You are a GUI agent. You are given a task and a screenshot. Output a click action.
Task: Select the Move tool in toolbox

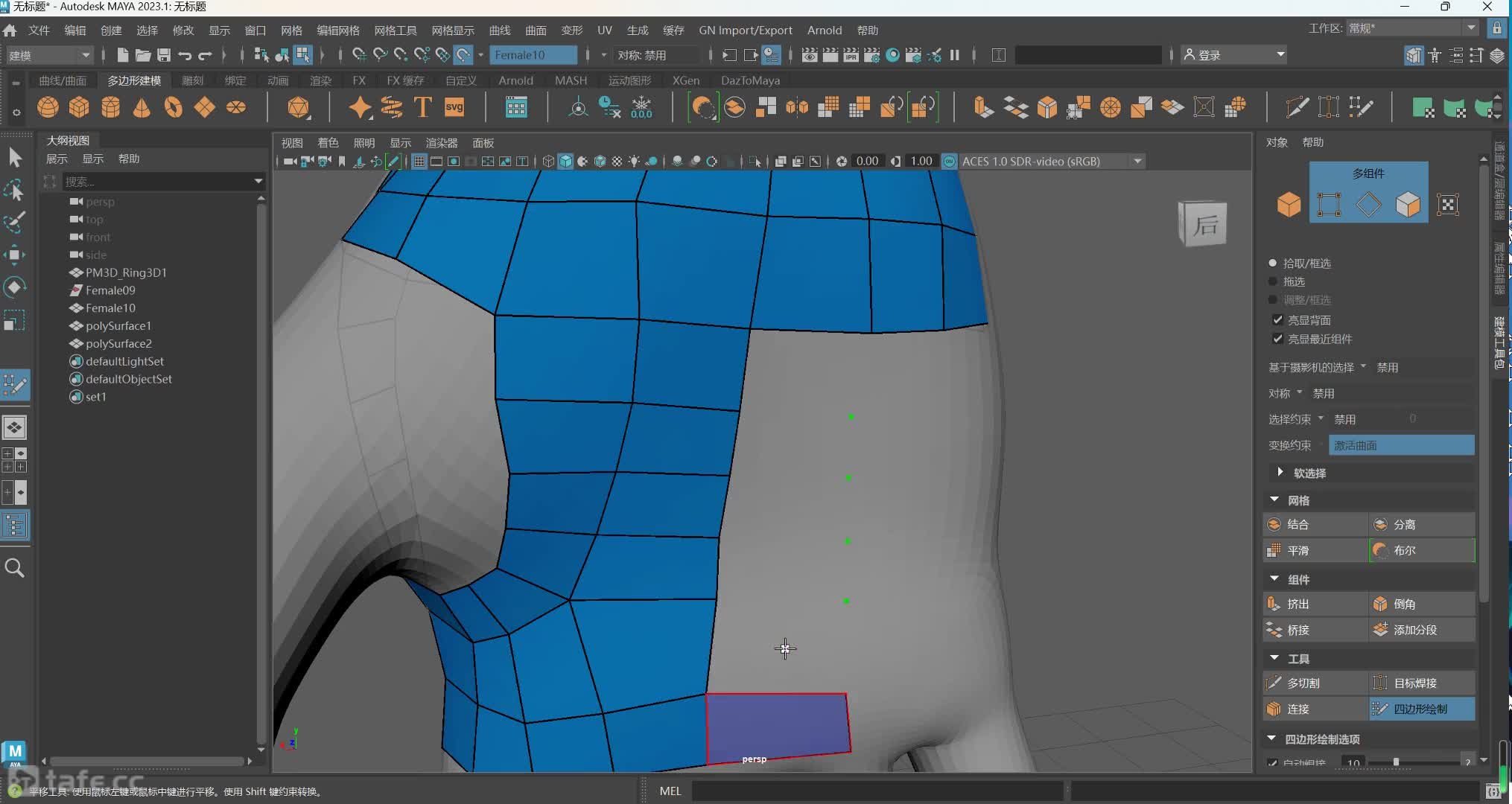(x=15, y=255)
